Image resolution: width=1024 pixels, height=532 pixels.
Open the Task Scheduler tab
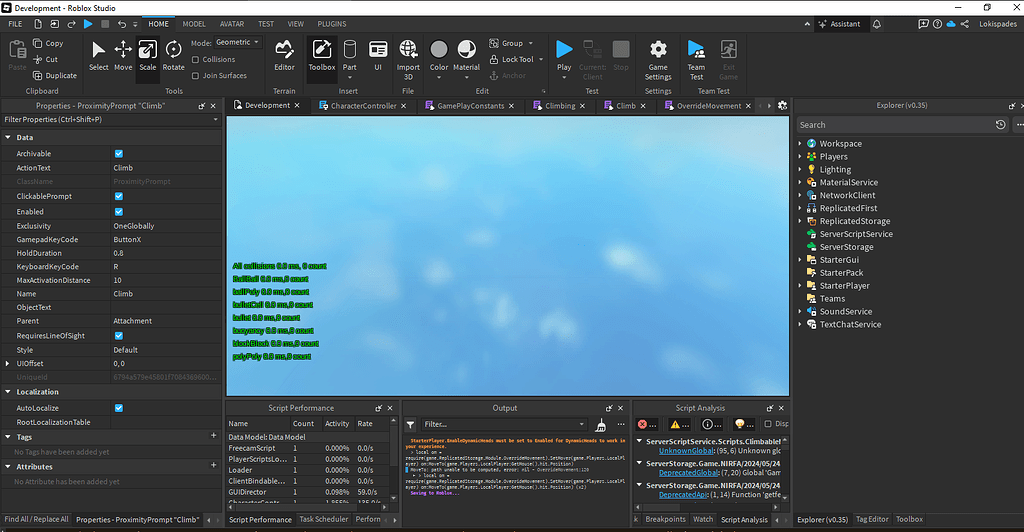323,520
